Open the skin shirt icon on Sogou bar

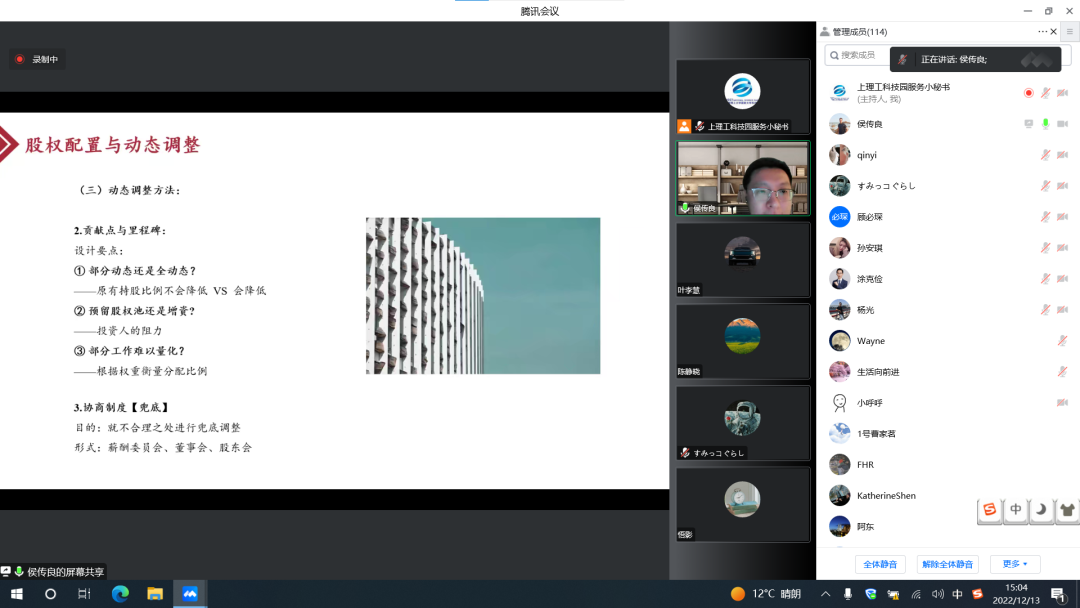[1067, 510]
